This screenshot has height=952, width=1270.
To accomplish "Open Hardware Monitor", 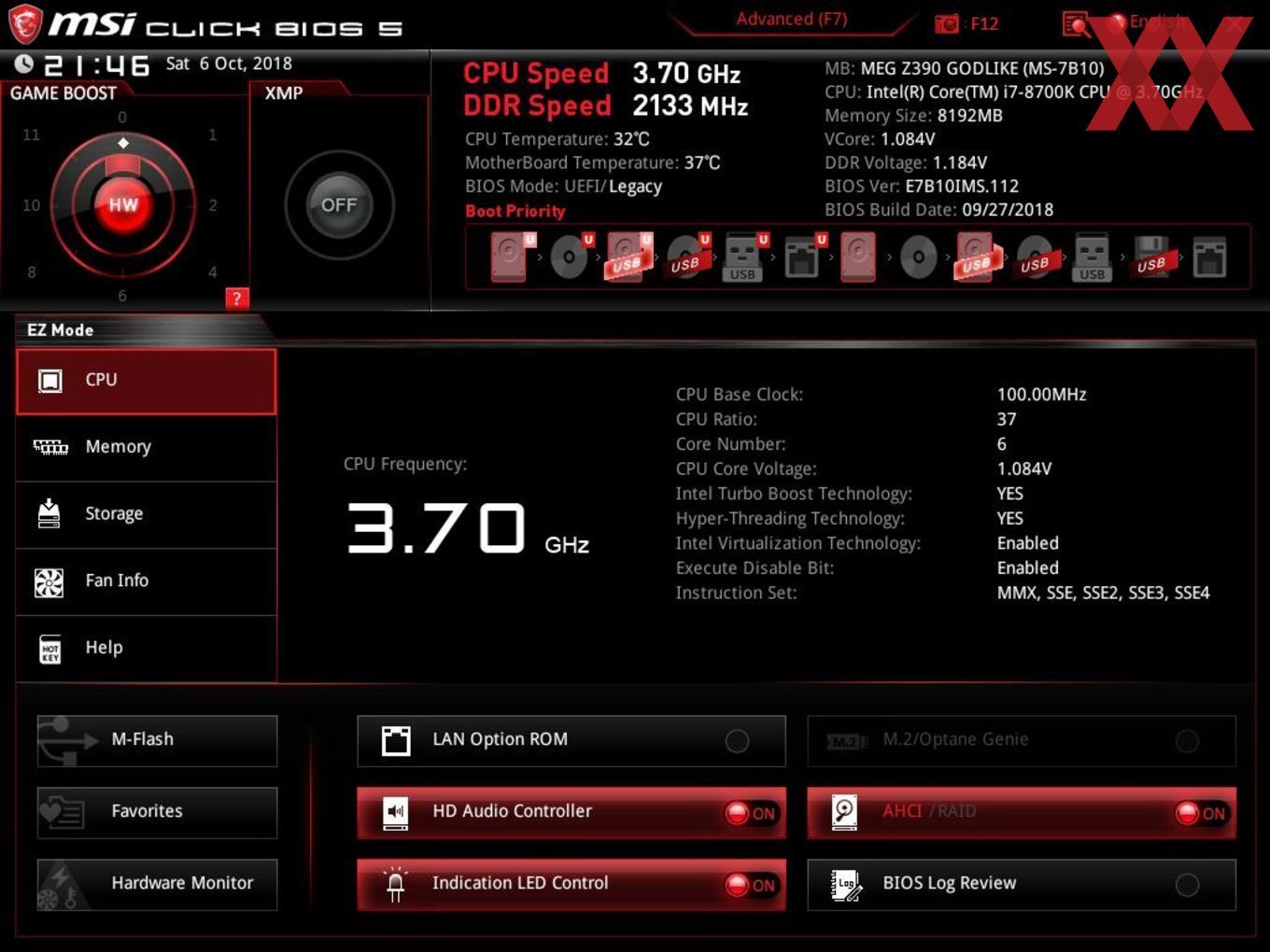I will [157, 884].
